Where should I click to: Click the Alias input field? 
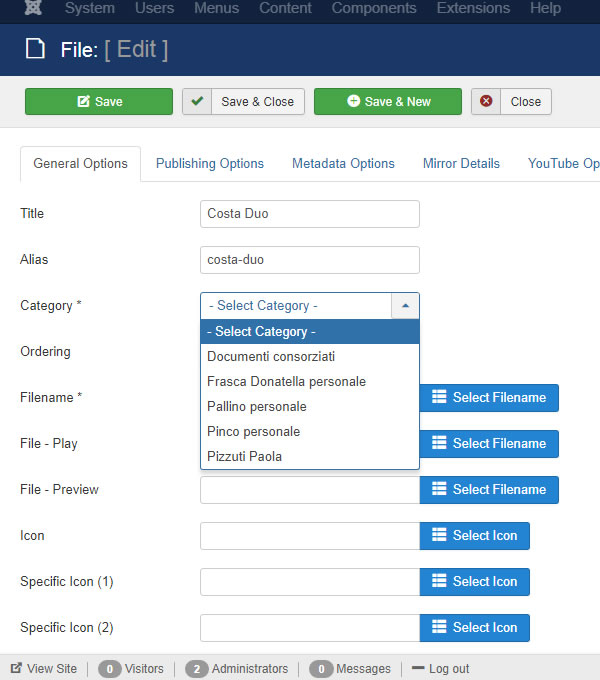pos(309,260)
